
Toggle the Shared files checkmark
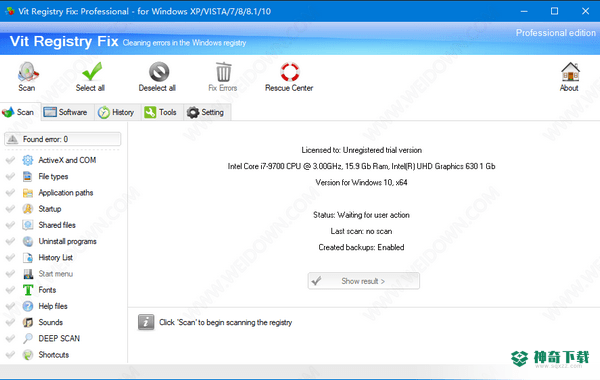[x=10, y=225]
